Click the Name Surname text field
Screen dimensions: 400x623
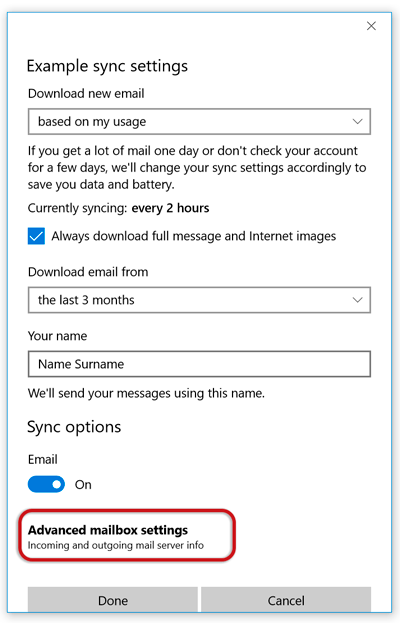click(x=199, y=364)
